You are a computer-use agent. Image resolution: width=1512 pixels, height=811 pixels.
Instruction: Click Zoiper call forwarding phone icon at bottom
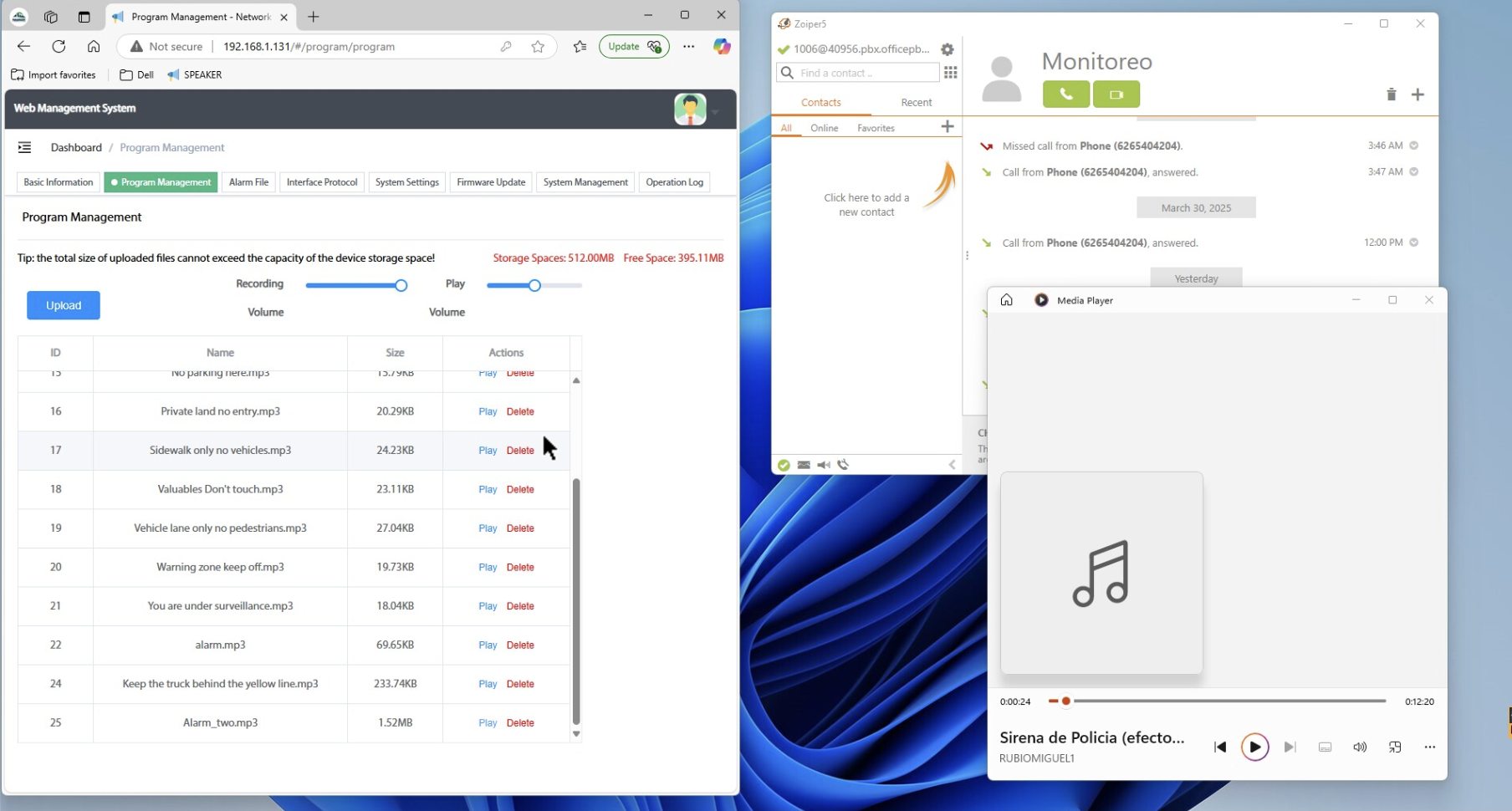(x=843, y=465)
